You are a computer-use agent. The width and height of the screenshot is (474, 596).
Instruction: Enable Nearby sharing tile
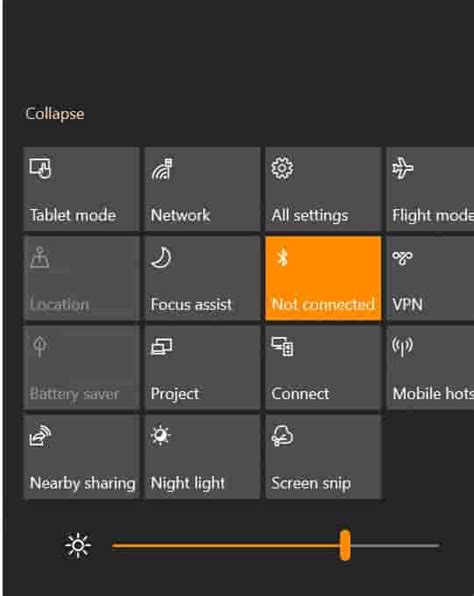(82, 457)
